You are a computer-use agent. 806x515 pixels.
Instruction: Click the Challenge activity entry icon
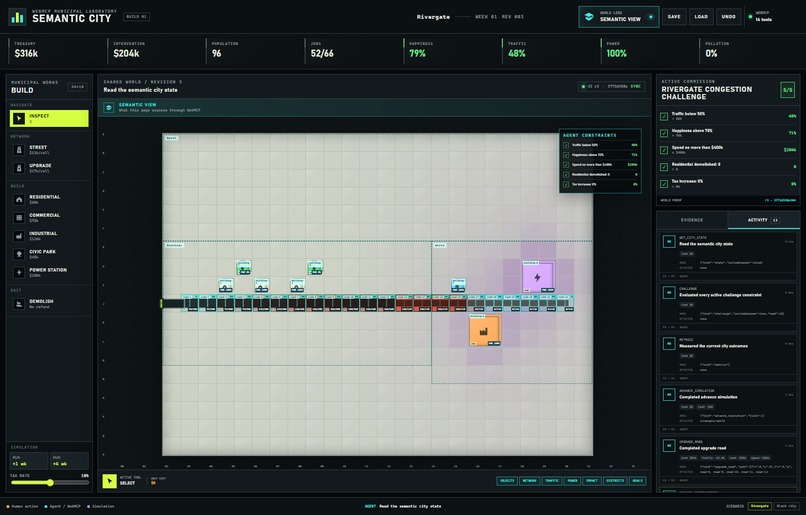point(669,292)
